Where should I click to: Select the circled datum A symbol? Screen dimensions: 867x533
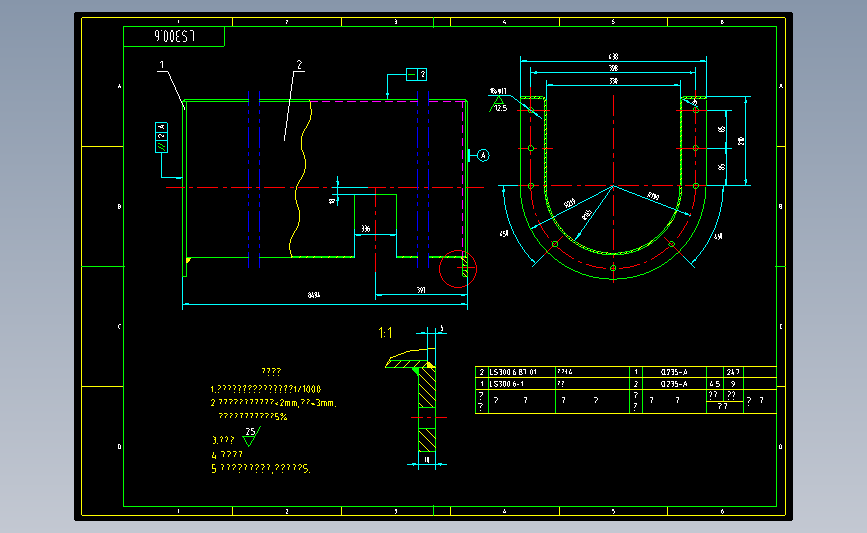tap(483, 155)
